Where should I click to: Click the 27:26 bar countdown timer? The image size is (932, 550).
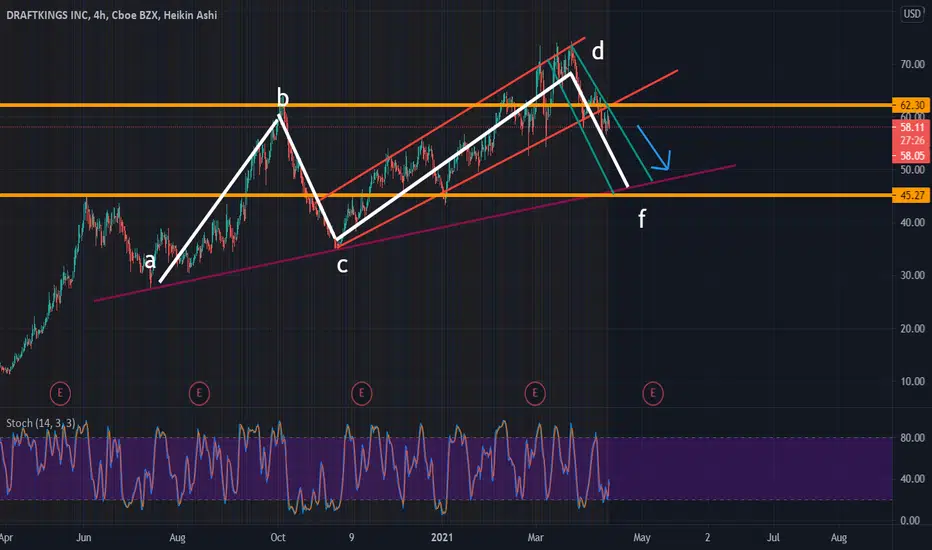click(x=911, y=141)
